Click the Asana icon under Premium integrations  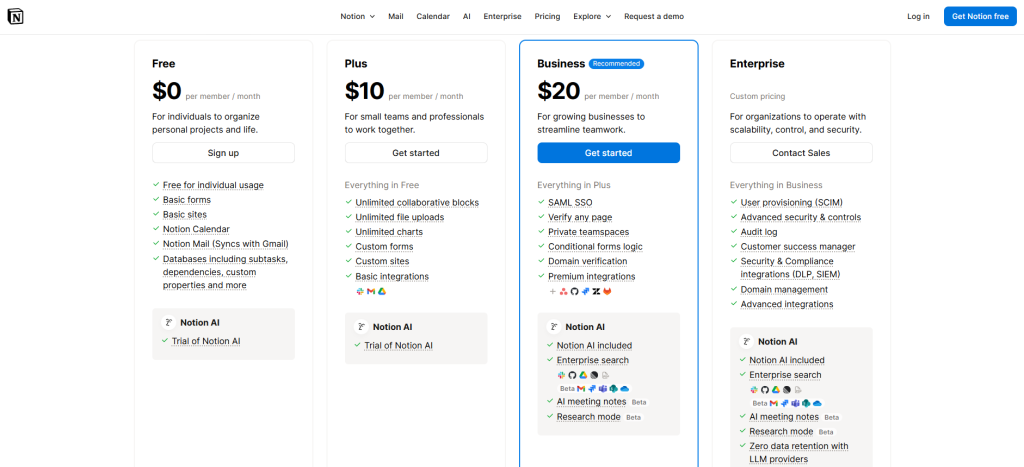564,291
